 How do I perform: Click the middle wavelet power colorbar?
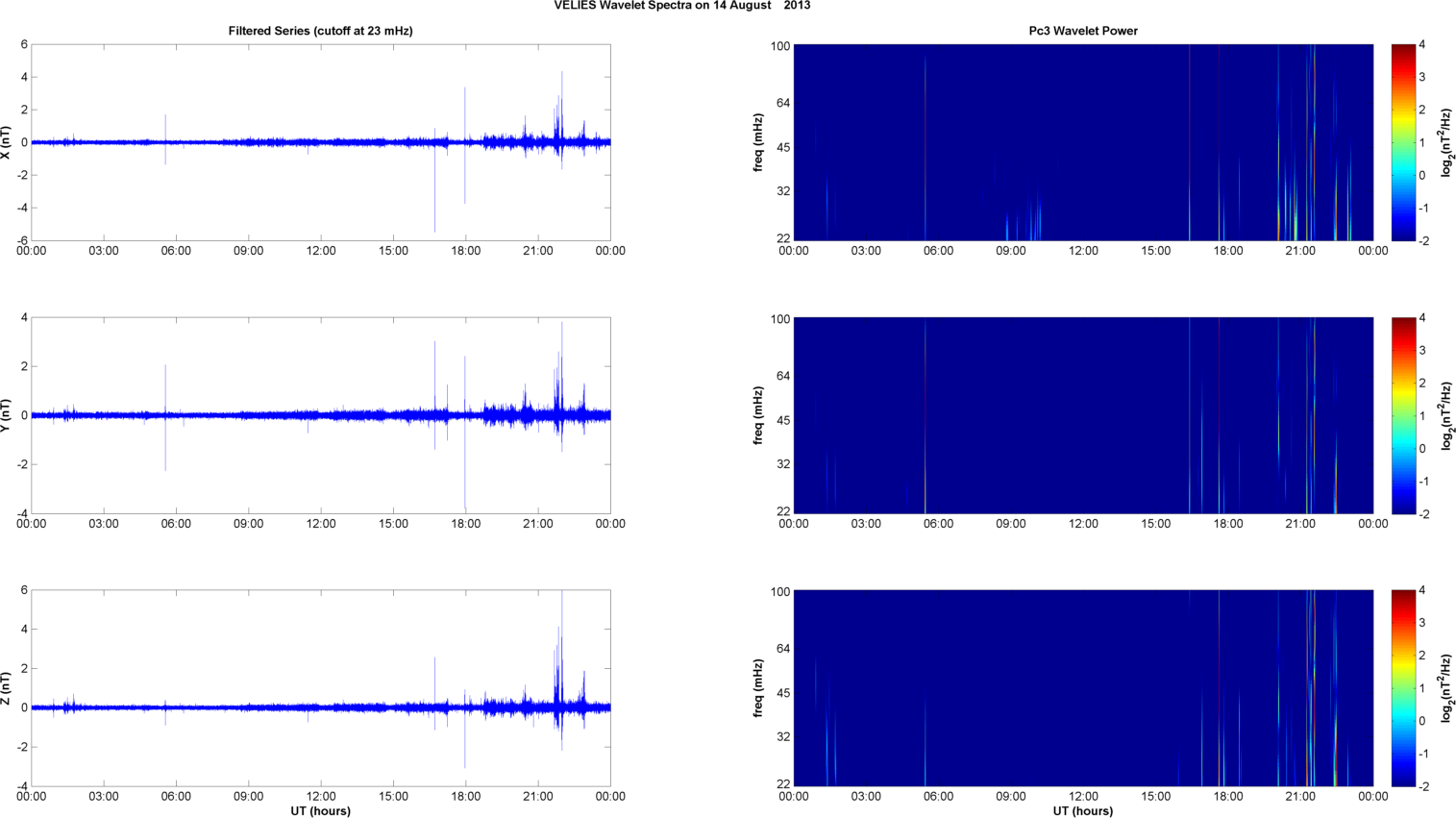click(1403, 415)
